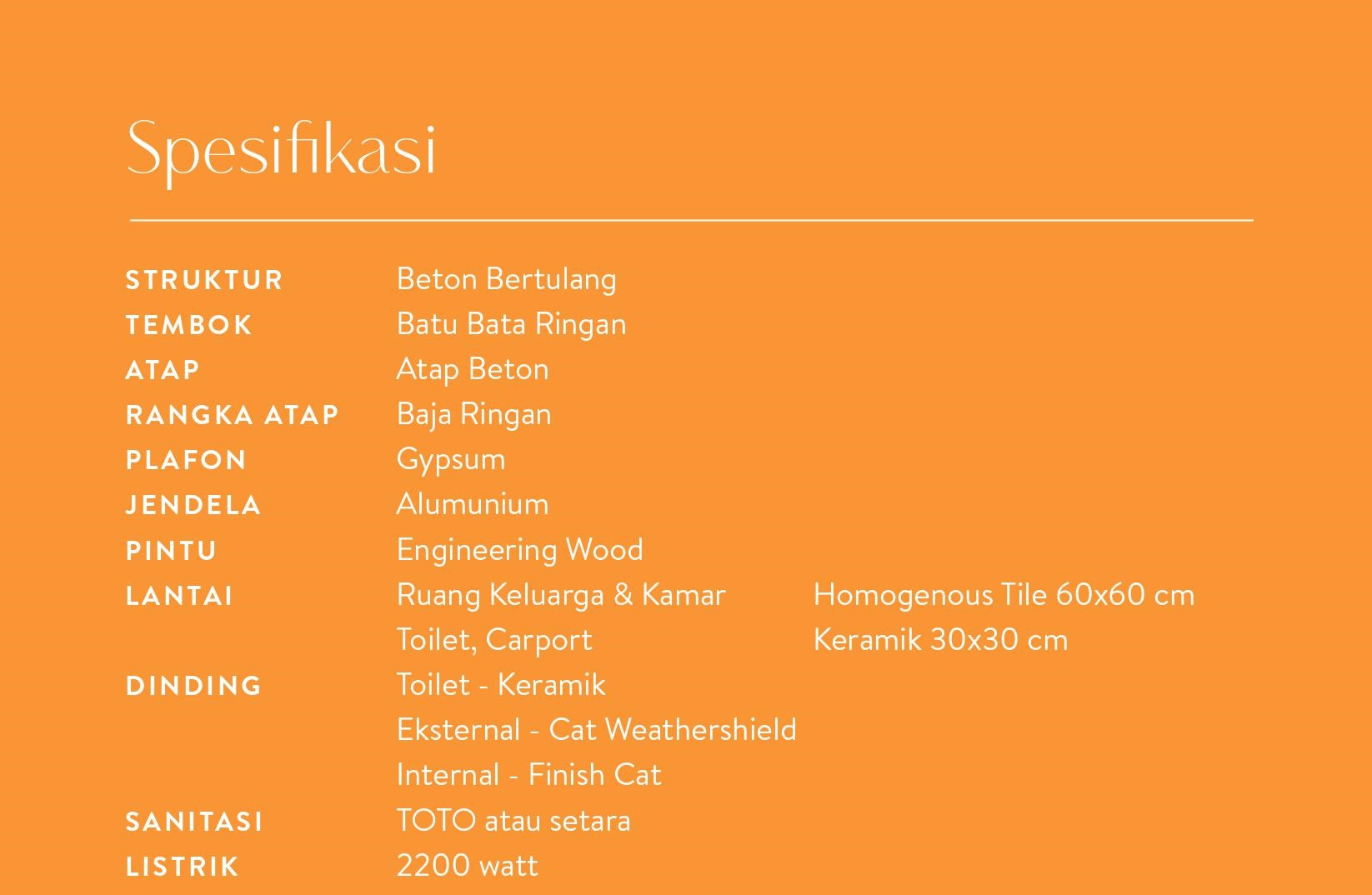Image resolution: width=1372 pixels, height=895 pixels.
Task: Click the Beton Bertulang text
Action: pos(506,279)
